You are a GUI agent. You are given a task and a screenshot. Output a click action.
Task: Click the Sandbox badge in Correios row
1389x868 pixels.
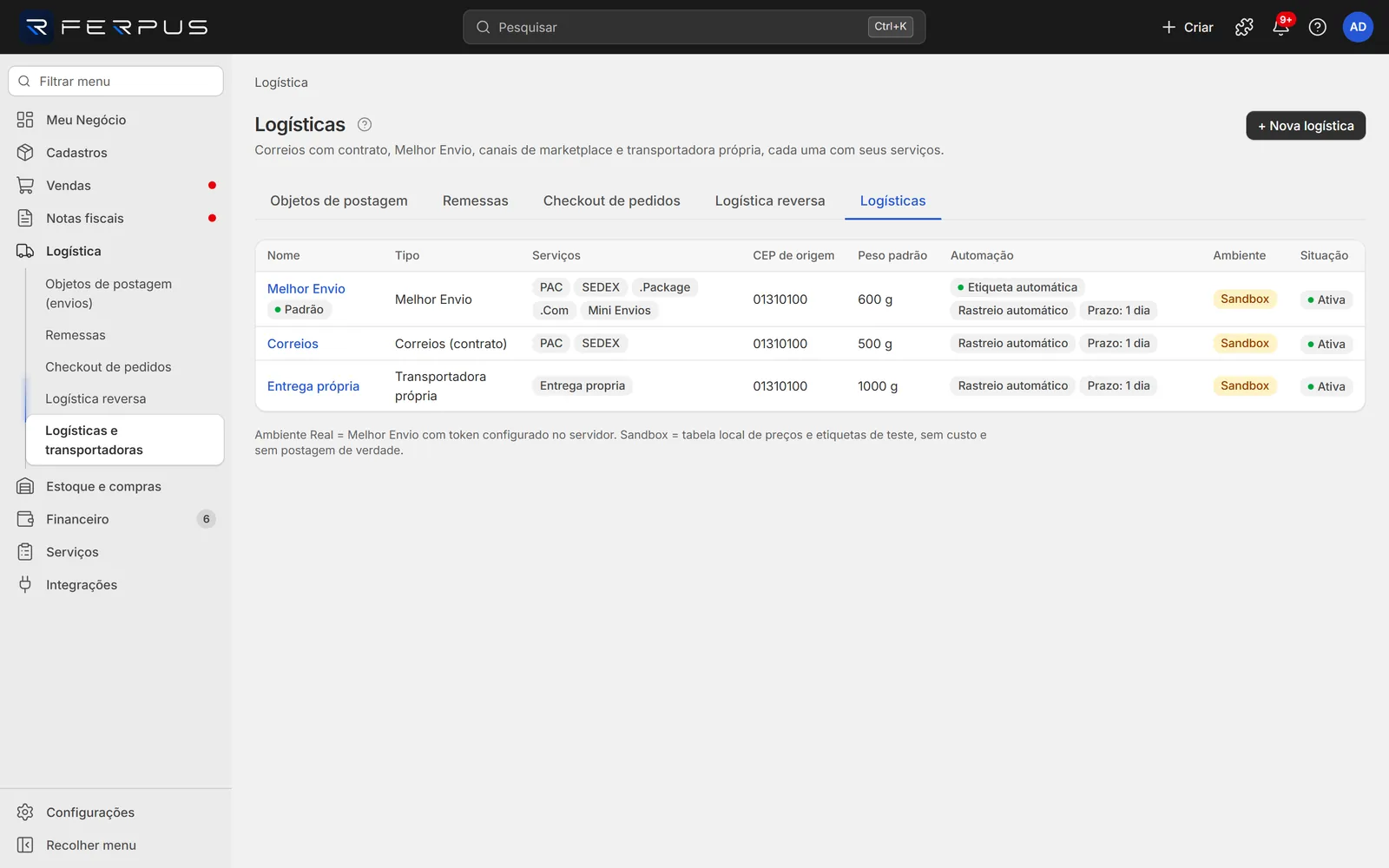coord(1244,344)
